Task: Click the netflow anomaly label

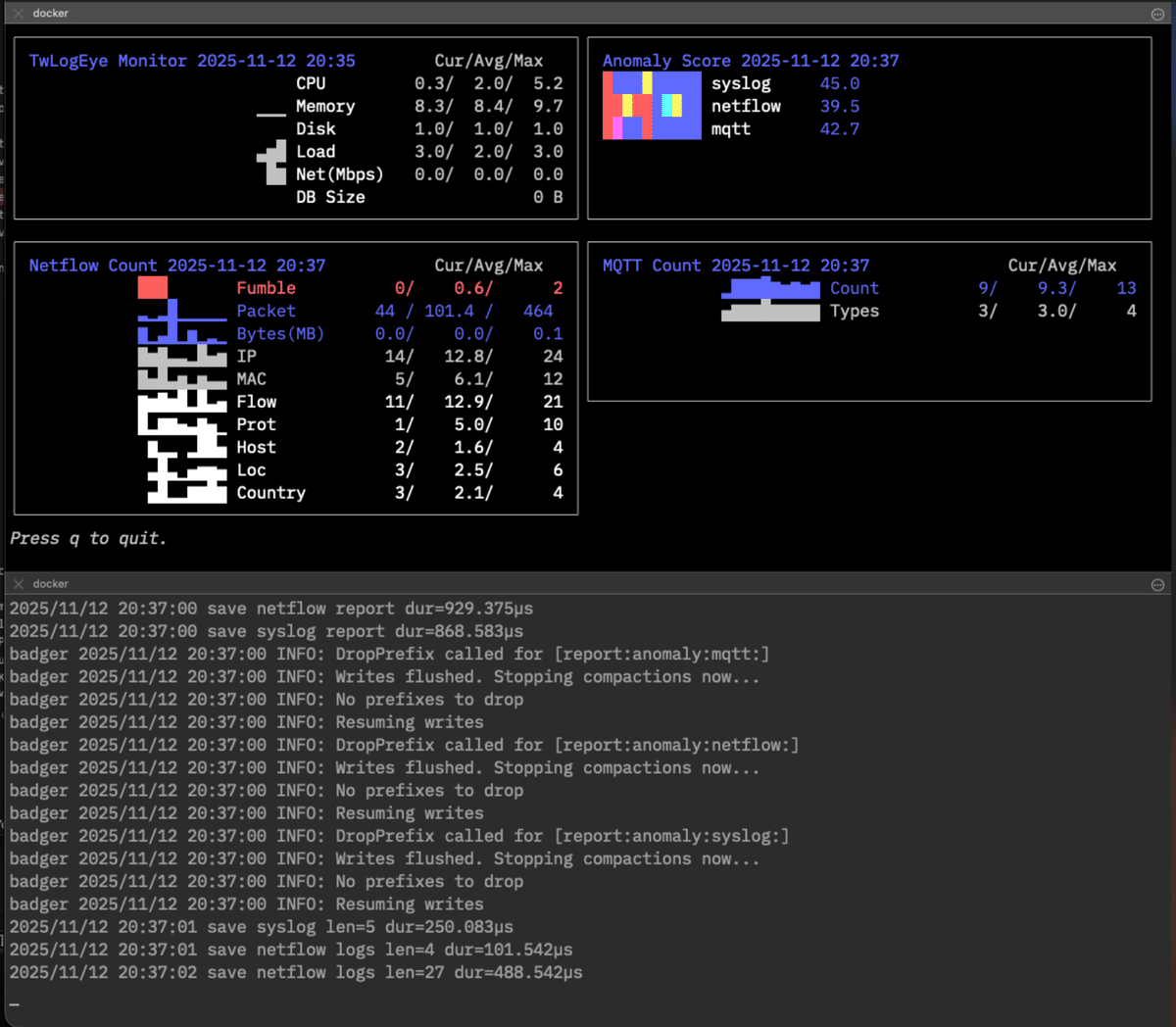Action: (x=746, y=106)
